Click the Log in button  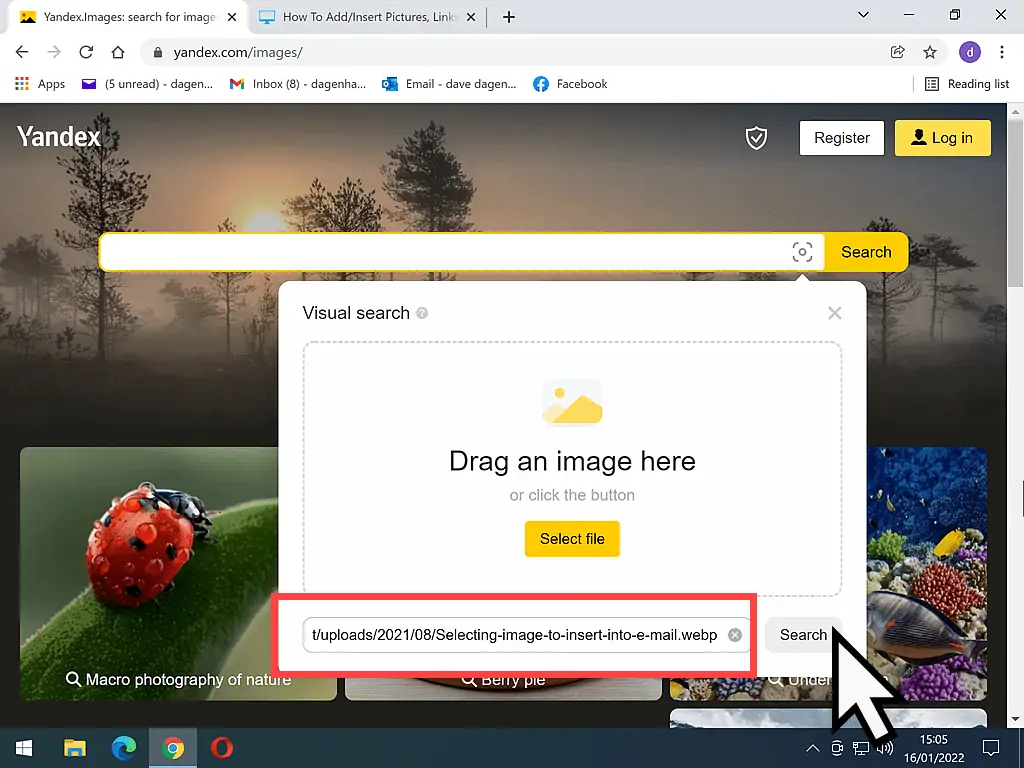pos(942,138)
